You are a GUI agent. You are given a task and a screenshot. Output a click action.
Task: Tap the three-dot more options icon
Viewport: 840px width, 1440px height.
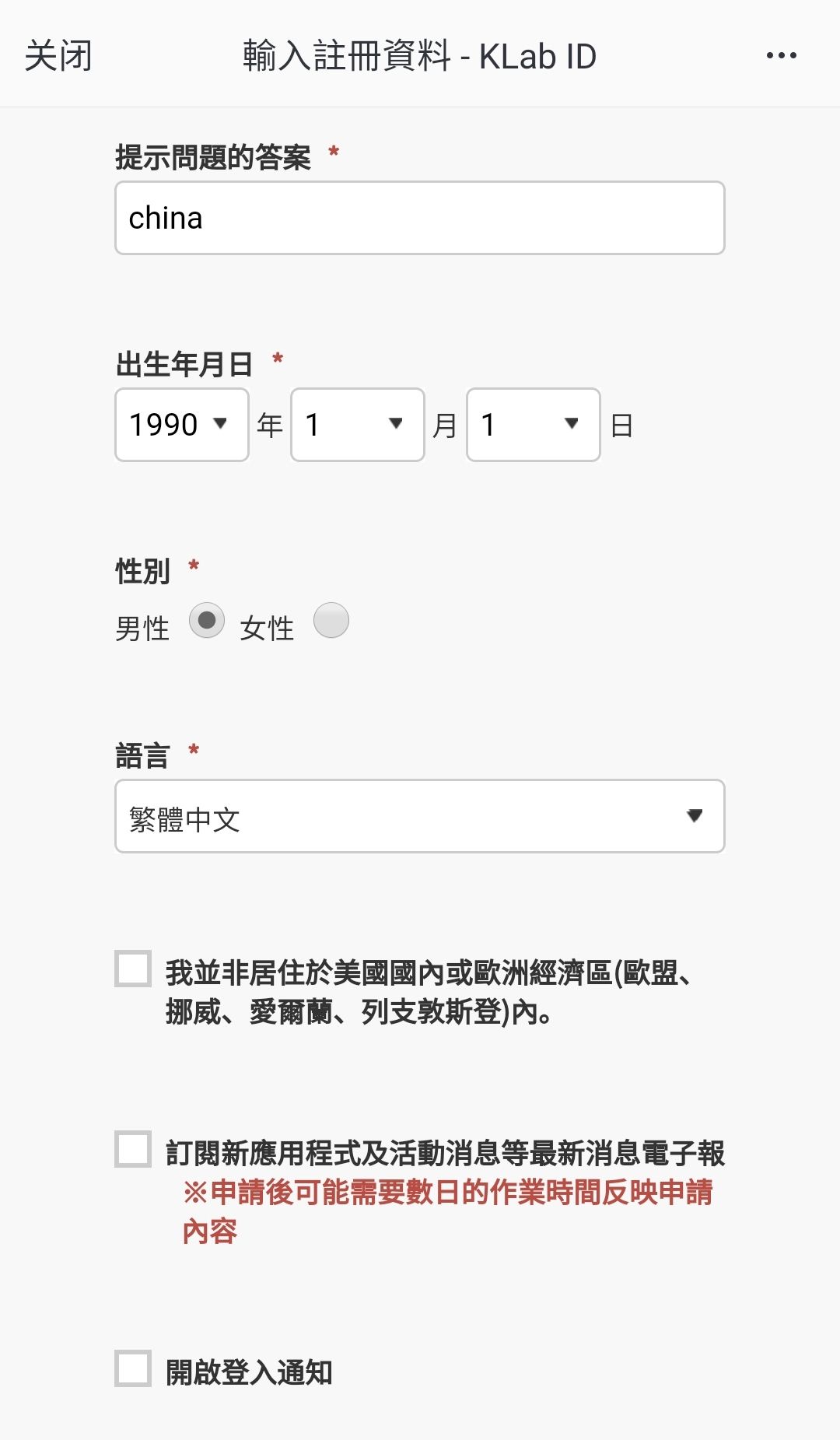click(781, 55)
